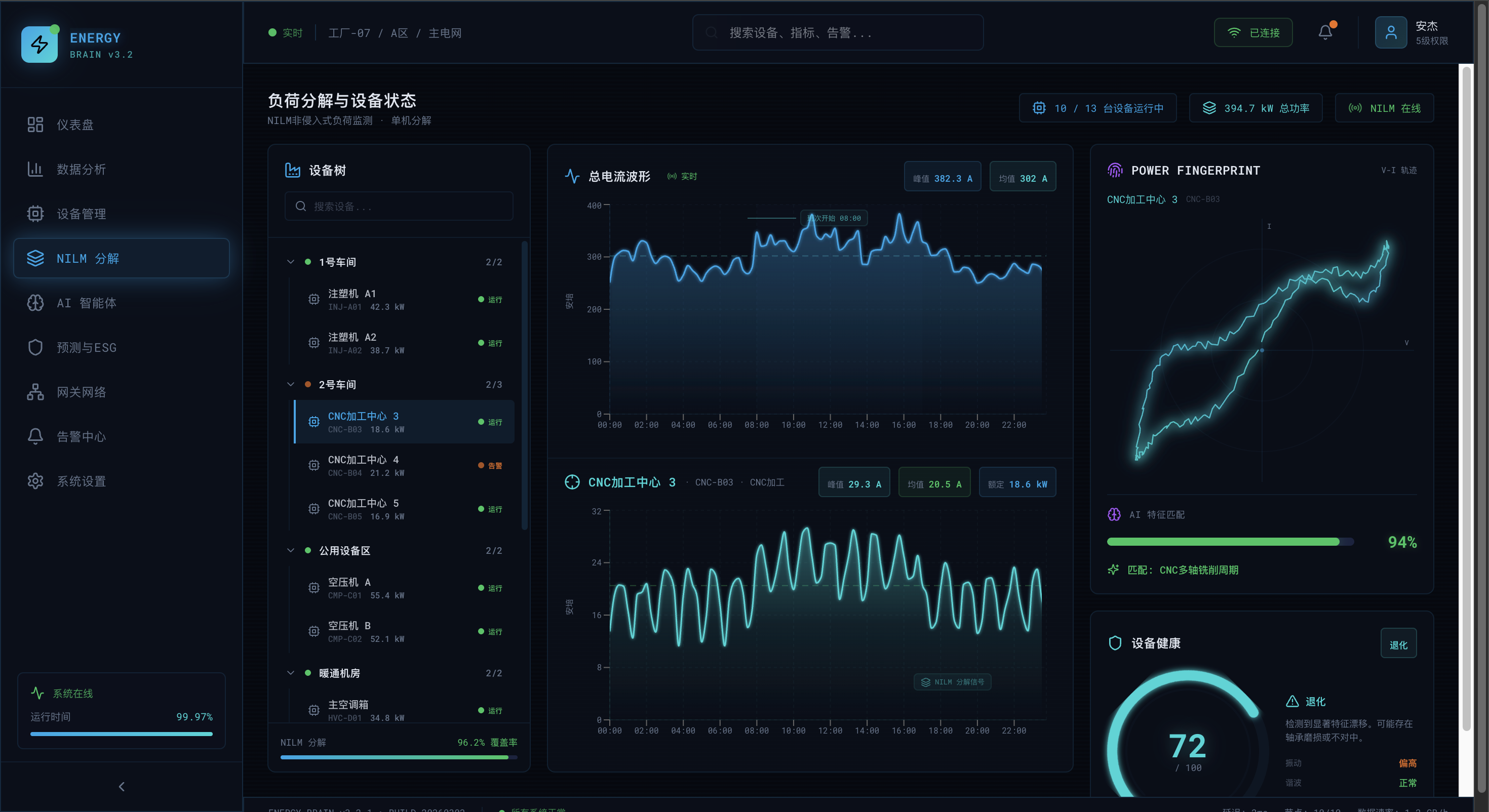Toggle the 实时 live indicator in top bar
1489x812 pixels.
point(286,33)
